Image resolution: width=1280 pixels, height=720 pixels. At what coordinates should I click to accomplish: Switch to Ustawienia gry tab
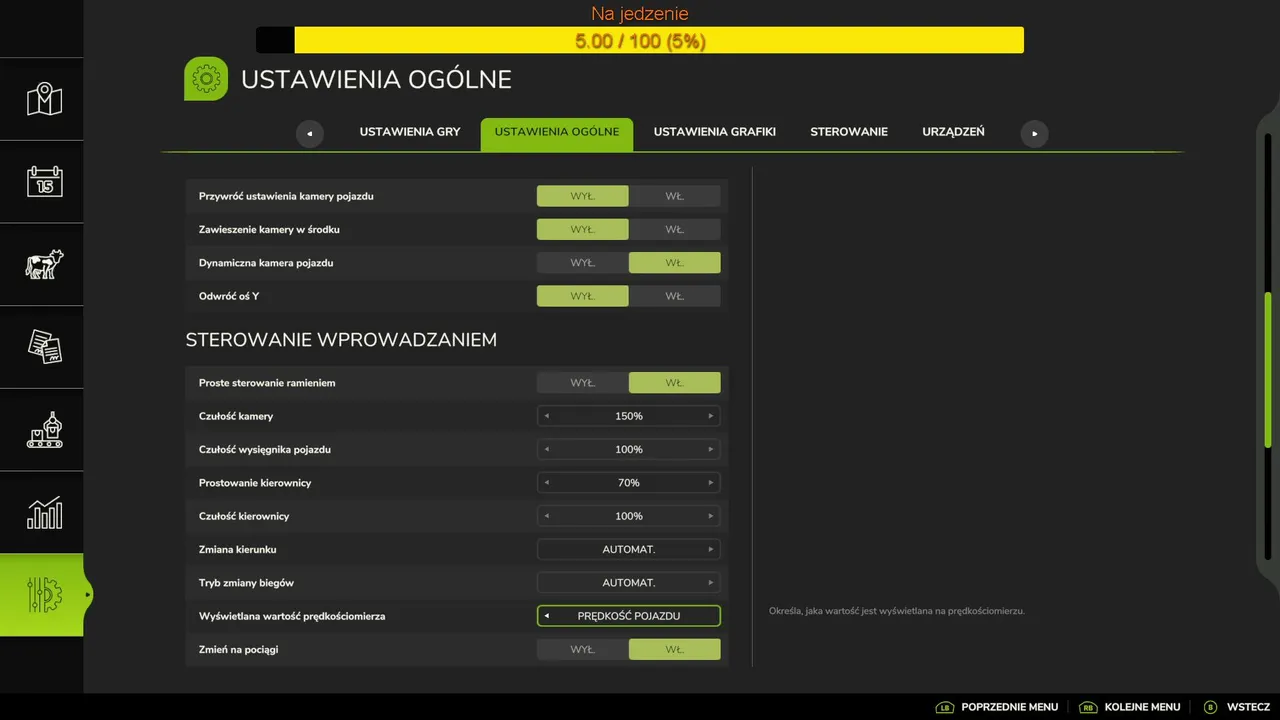point(410,132)
